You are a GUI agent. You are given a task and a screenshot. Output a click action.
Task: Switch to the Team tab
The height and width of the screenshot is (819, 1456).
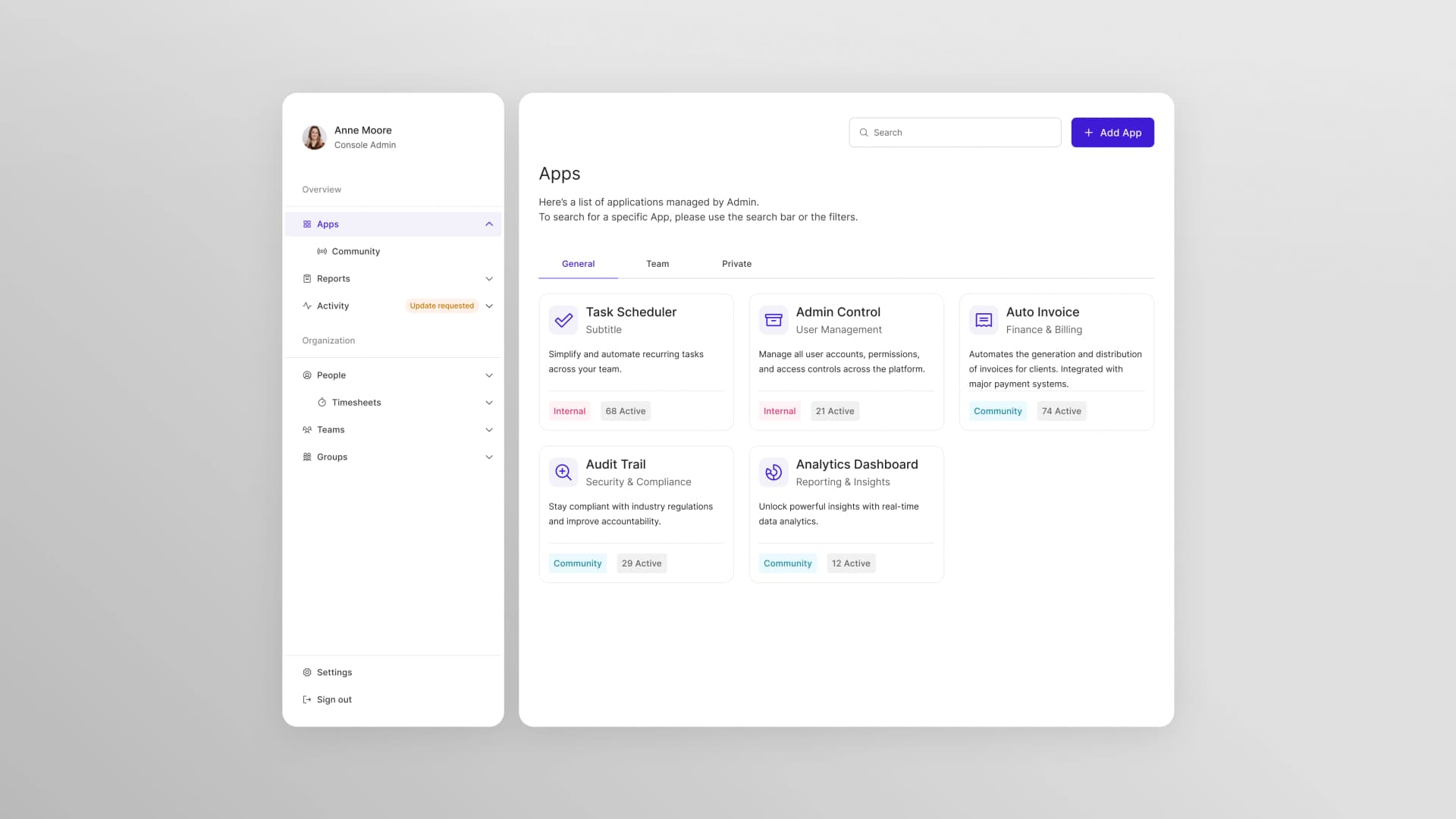657,264
